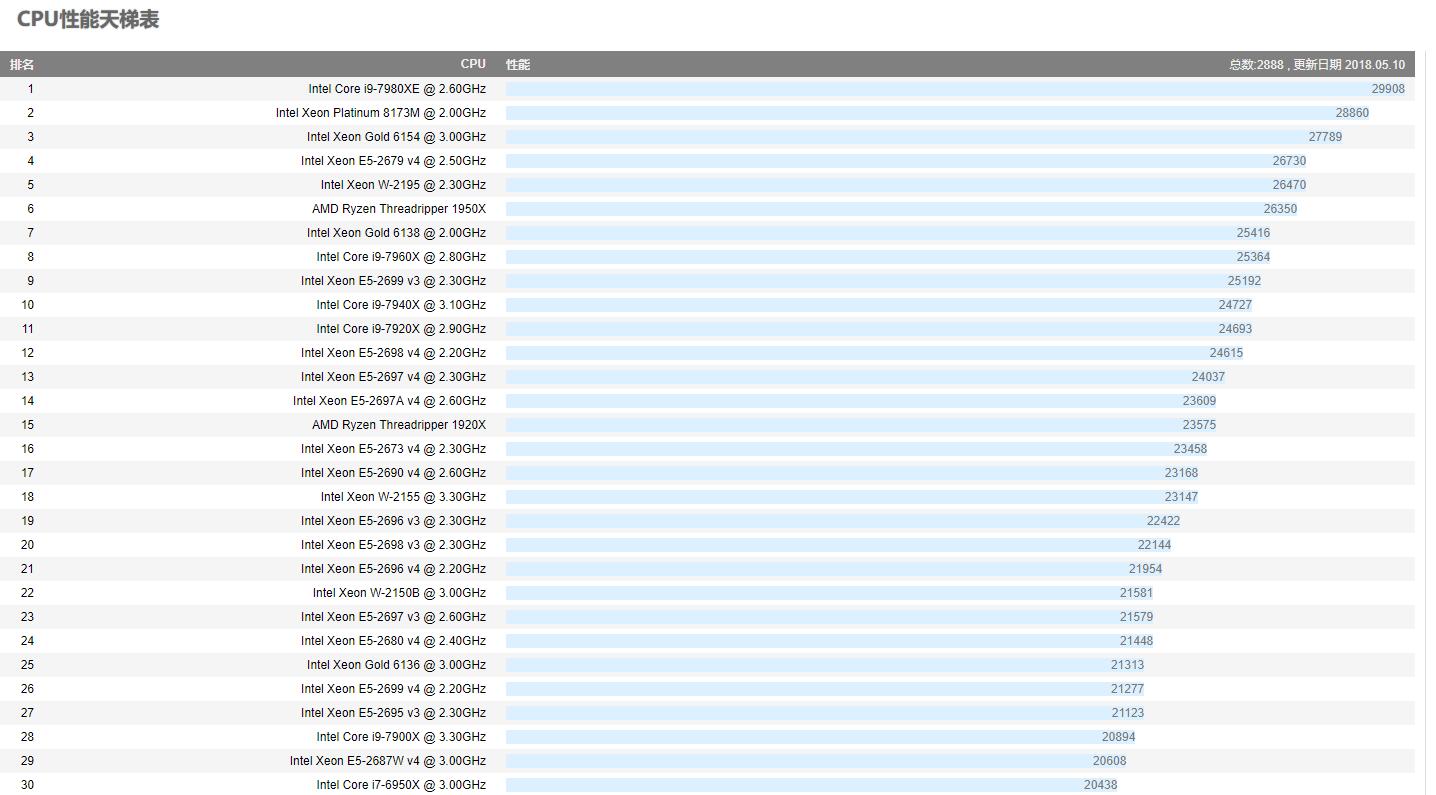Click the score value 21954

1145,569
